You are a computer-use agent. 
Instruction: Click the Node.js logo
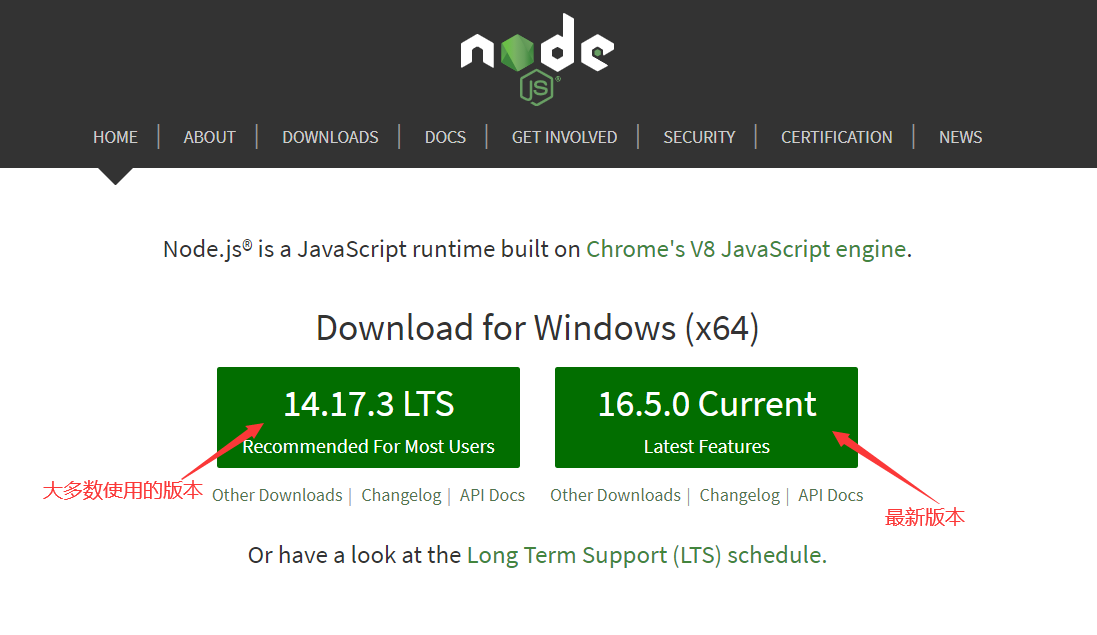(537, 59)
